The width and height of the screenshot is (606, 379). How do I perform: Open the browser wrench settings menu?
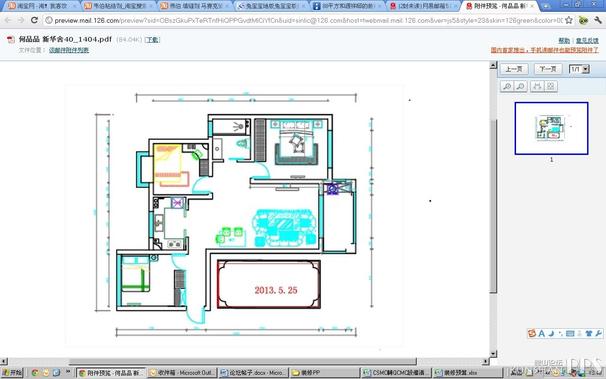pos(597,20)
